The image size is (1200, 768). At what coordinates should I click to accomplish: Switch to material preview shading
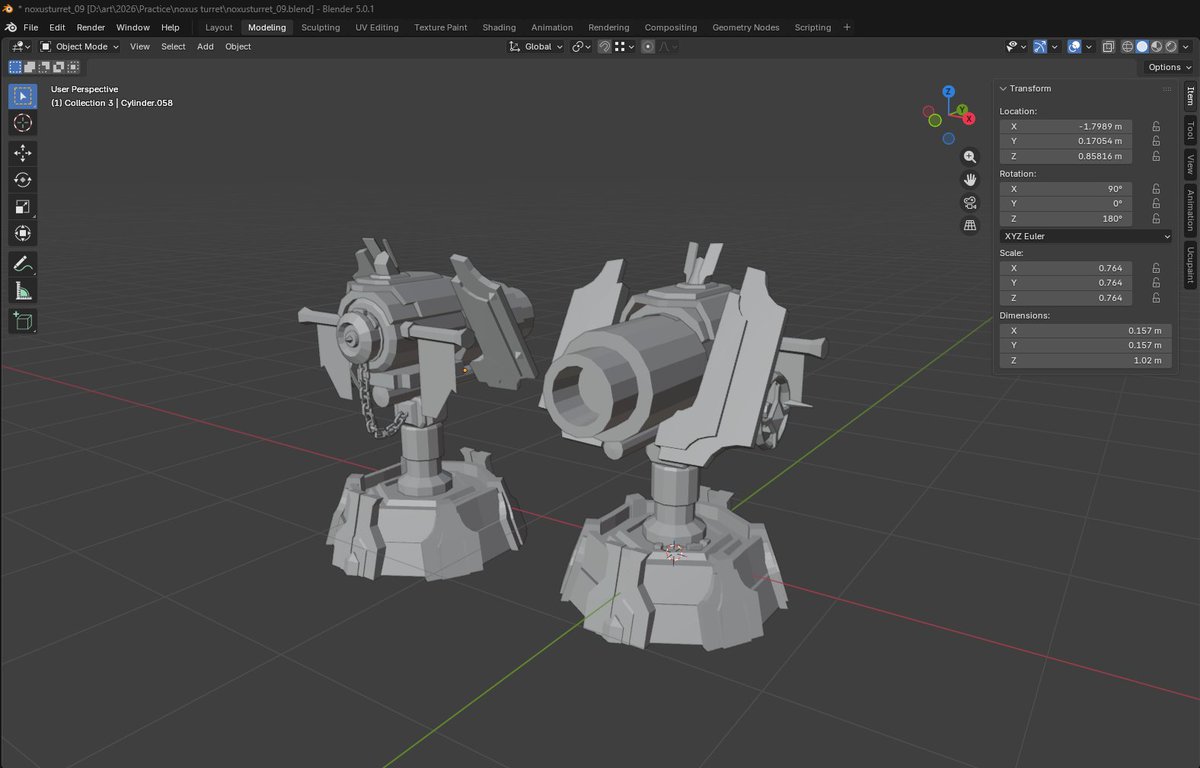click(1156, 46)
